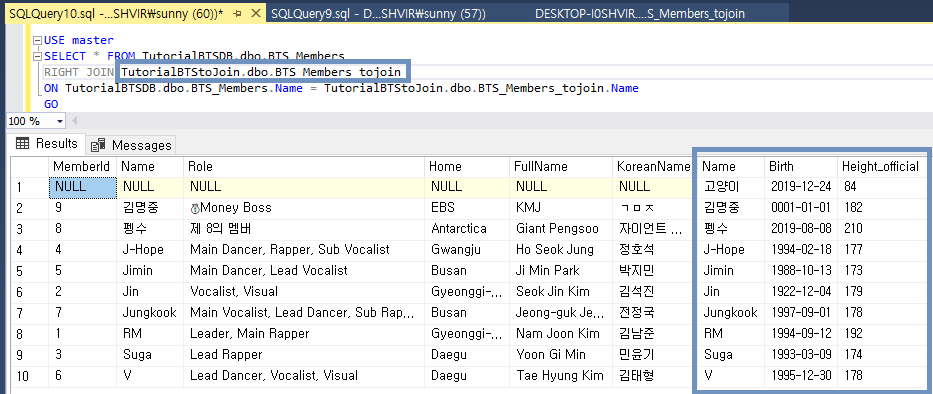Select the NULL cell under MemberId

82,187
